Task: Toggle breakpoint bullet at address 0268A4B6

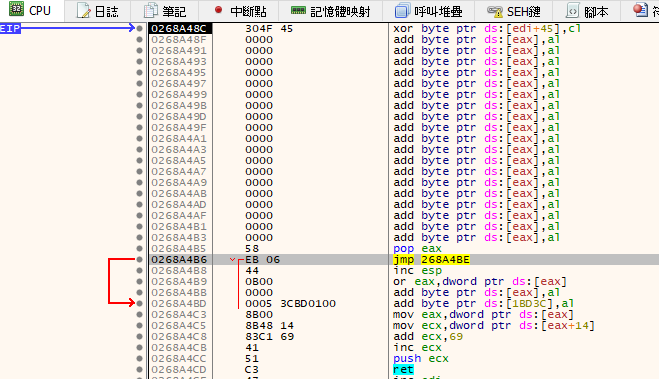Action: (x=140, y=259)
